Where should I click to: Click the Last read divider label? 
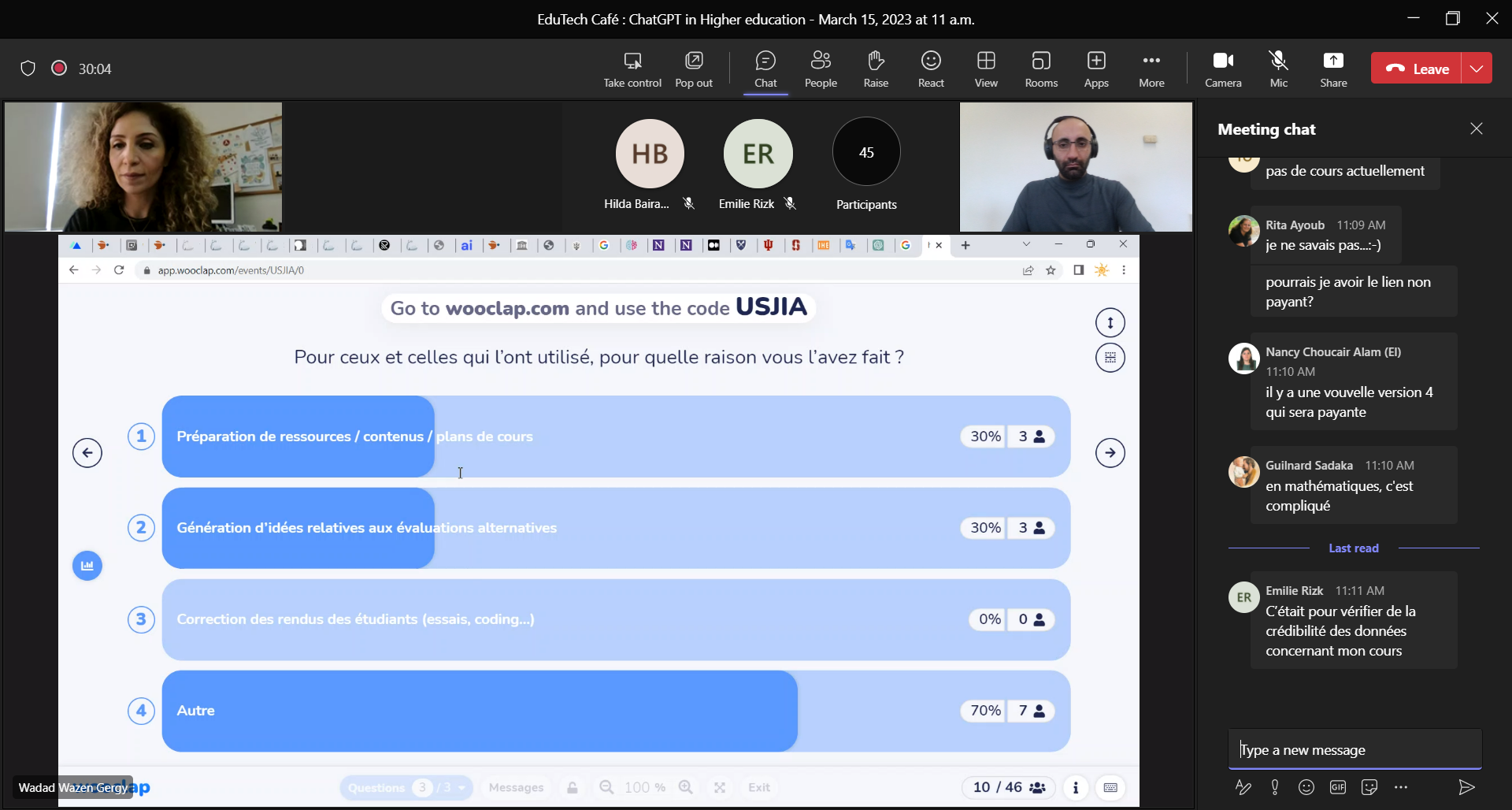click(x=1354, y=548)
